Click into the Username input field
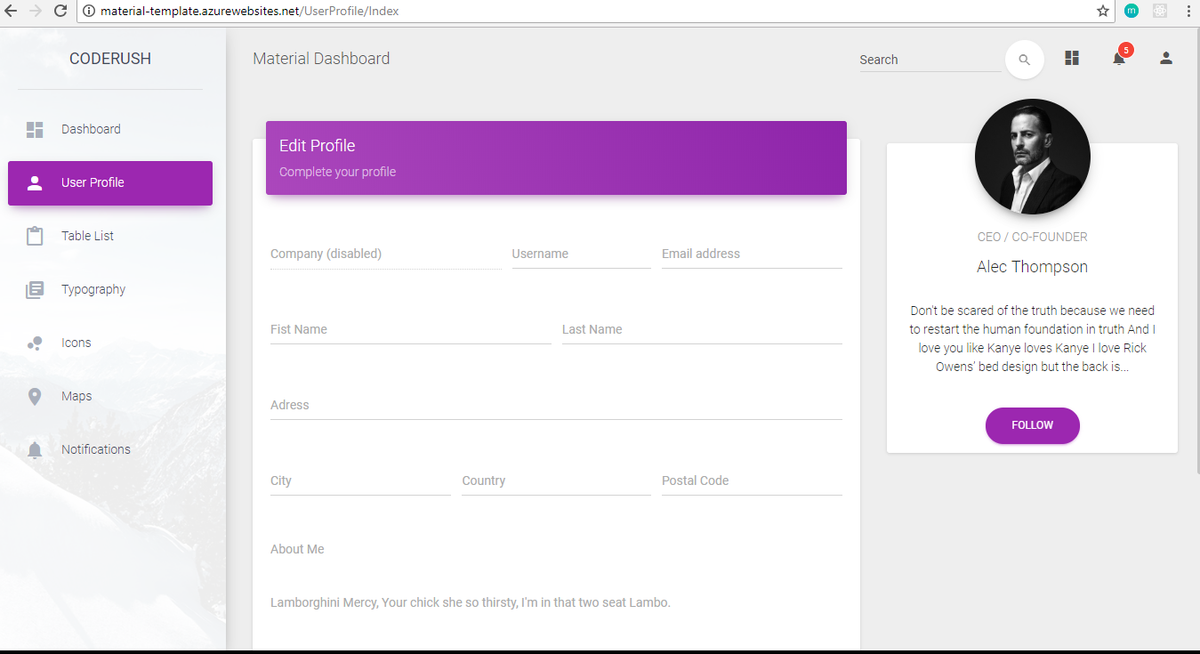 (580, 254)
